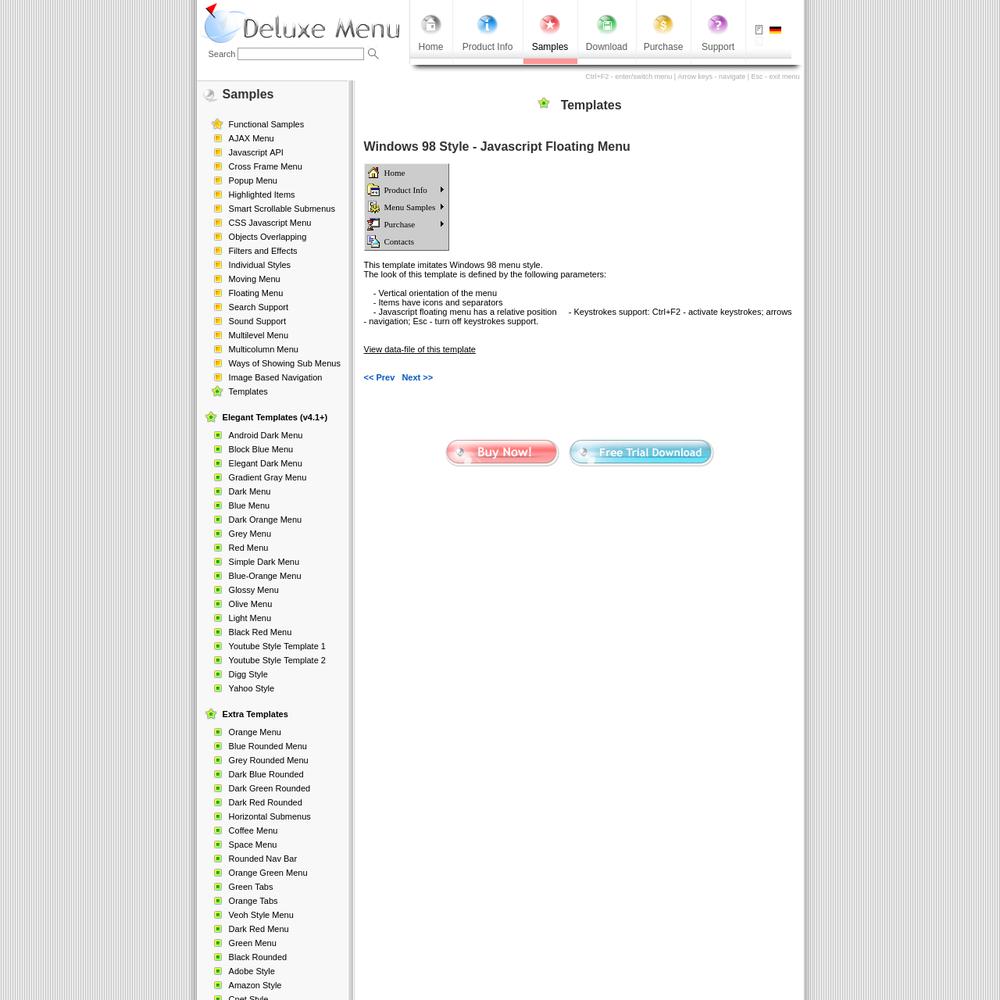This screenshot has width=1000, height=1000.
Task: Open Javascript API sample link
Action: click(256, 152)
